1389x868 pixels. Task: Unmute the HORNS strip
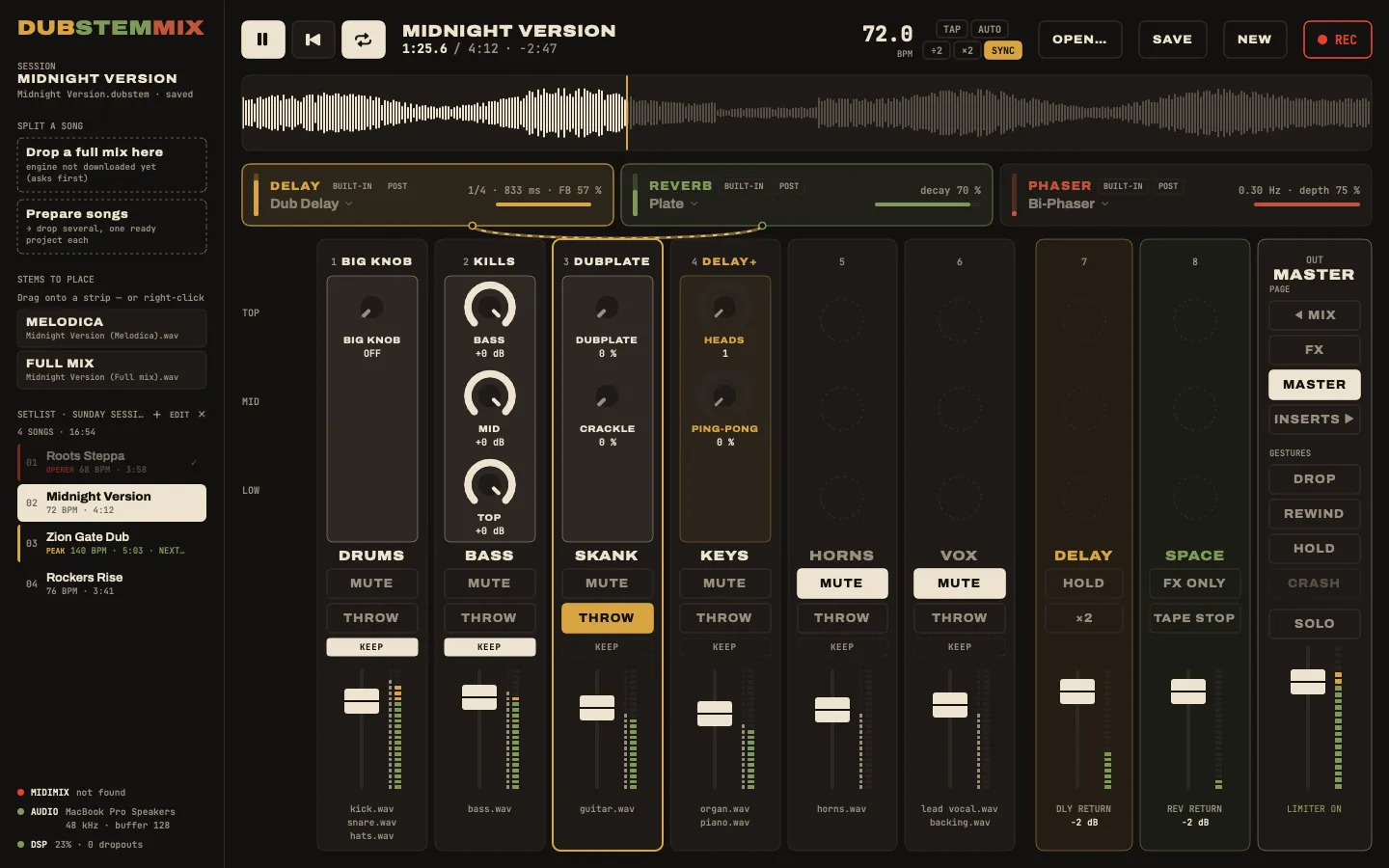841,583
